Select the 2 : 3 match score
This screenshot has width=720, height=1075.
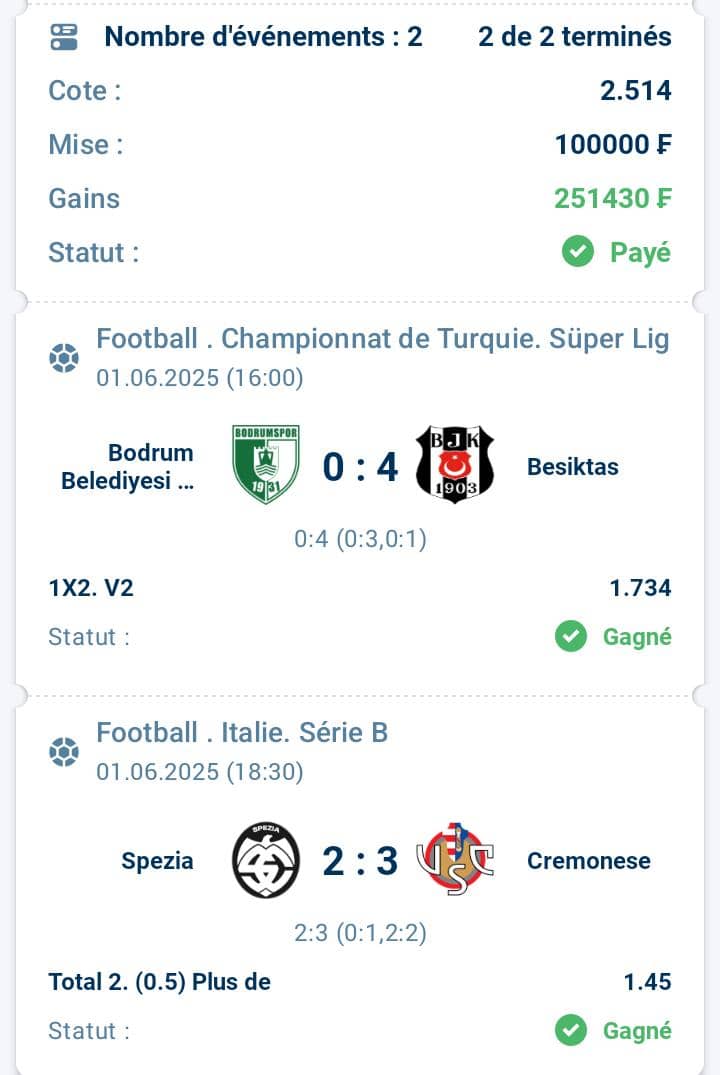pyautogui.click(x=360, y=861)
